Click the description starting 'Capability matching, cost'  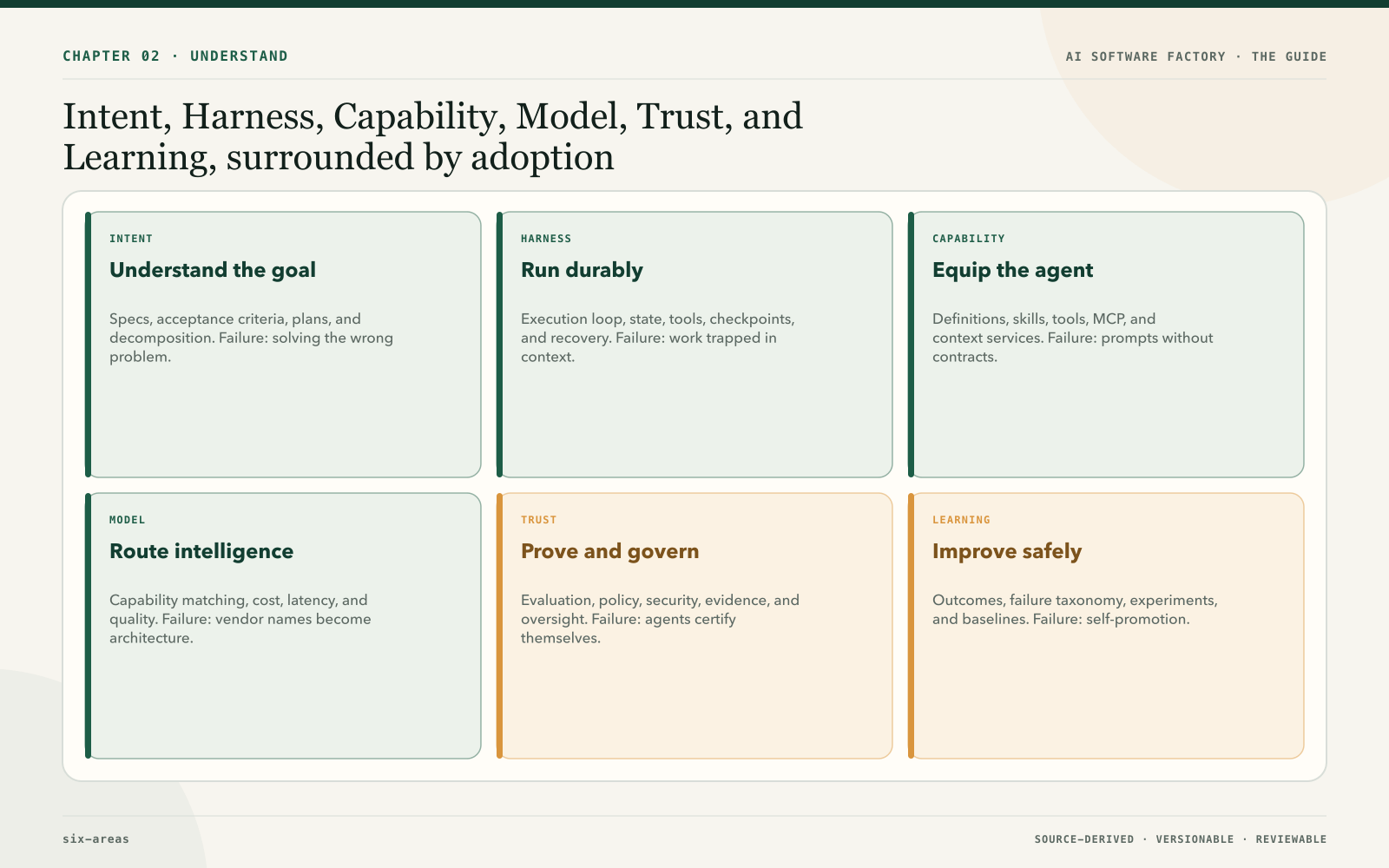(x=240, y=619)
